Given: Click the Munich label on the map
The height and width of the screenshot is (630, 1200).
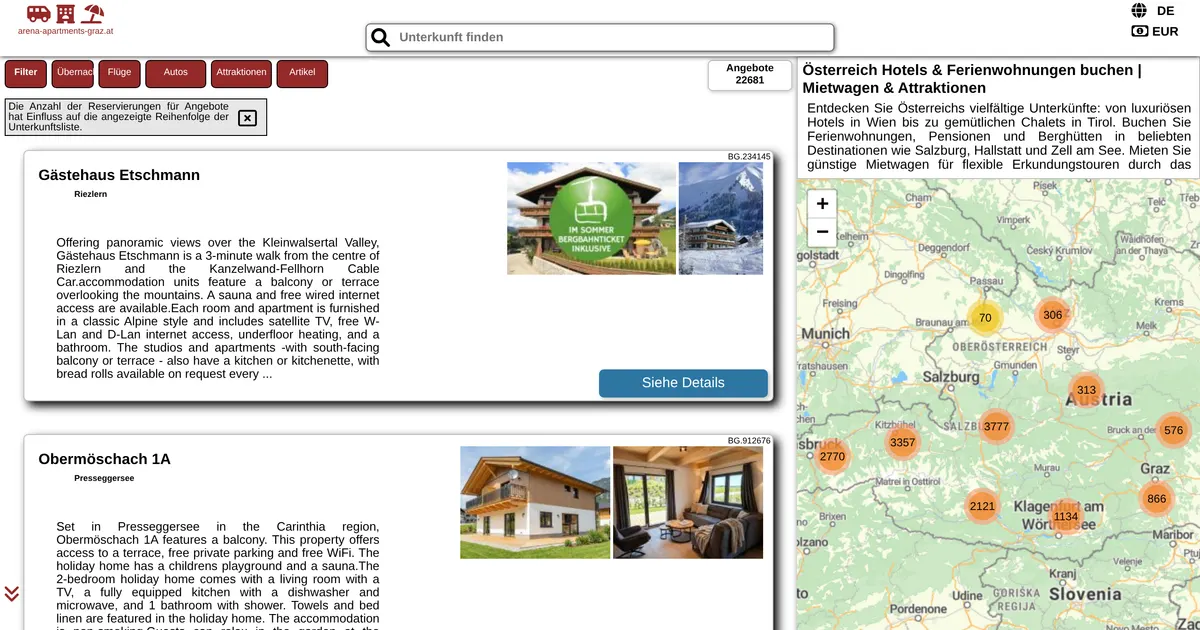Looking at the screenshot, I should tap(826, 333).
